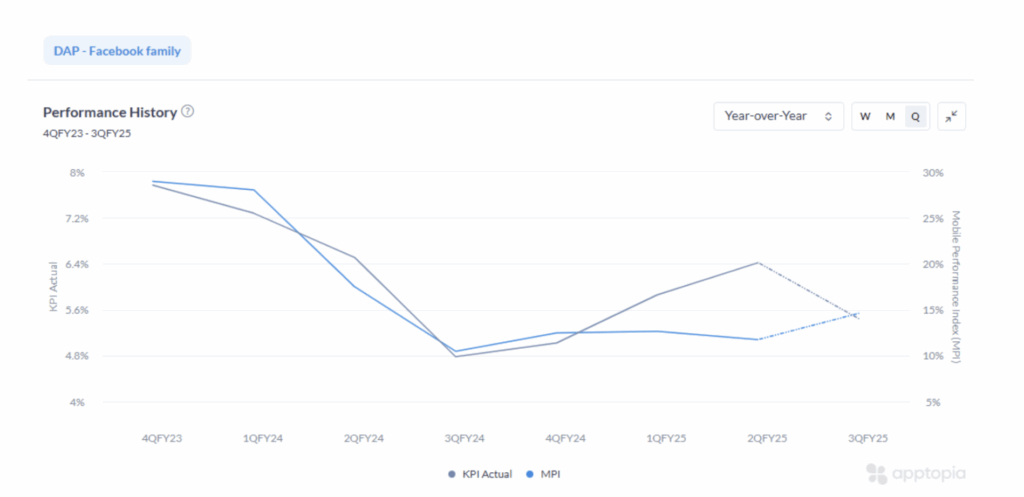
Task: Click the 4QFY23 x-axis label
Action: [162, 438]
